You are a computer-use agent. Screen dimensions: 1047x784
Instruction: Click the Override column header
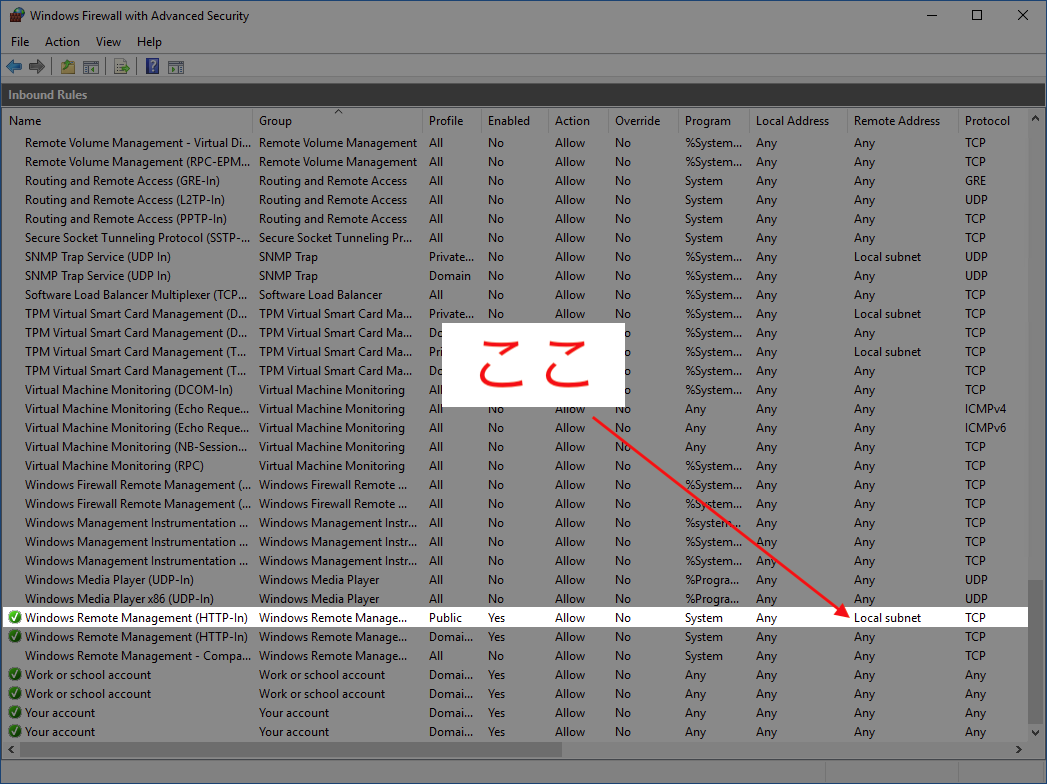(x=643, y=121)
